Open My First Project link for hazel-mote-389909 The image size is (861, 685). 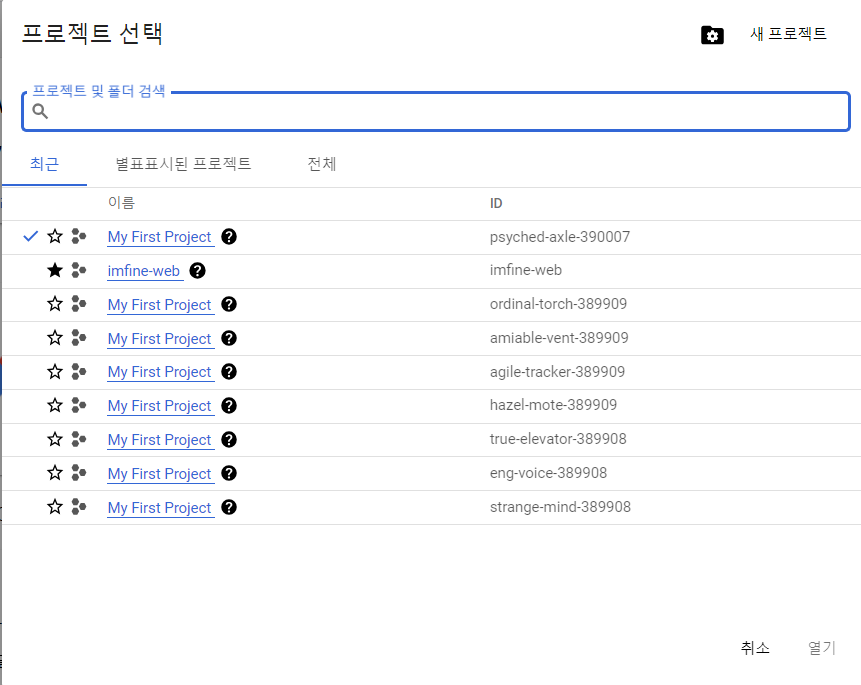pyautogui.click(x=160, y=406)
